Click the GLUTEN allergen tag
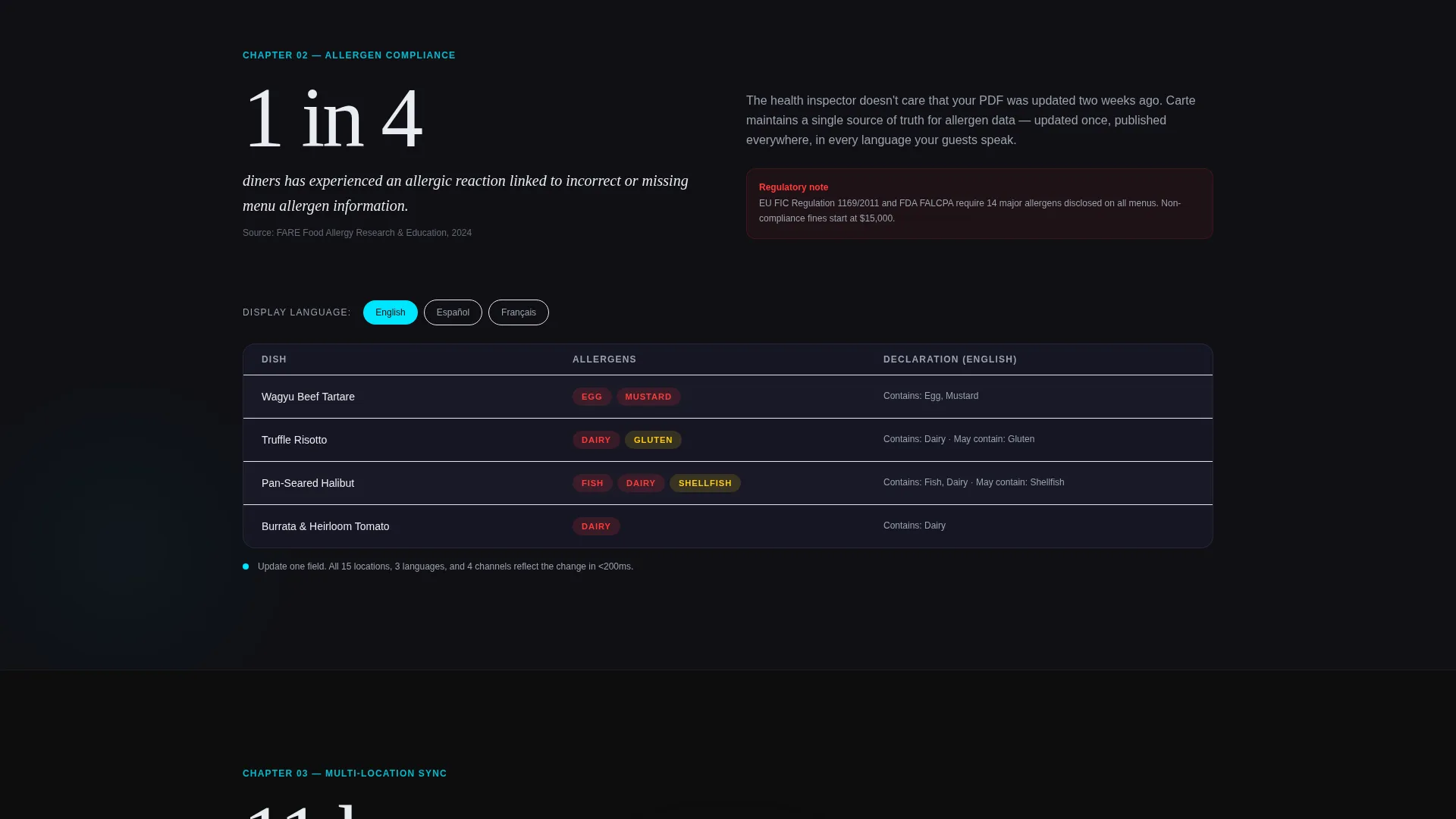 [x=653, y=440]
